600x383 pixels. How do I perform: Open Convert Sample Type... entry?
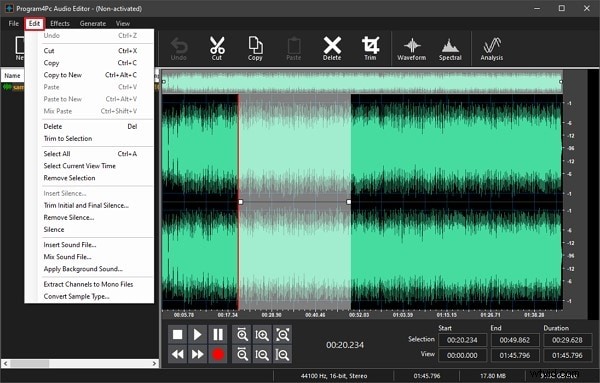coord(89,296)
